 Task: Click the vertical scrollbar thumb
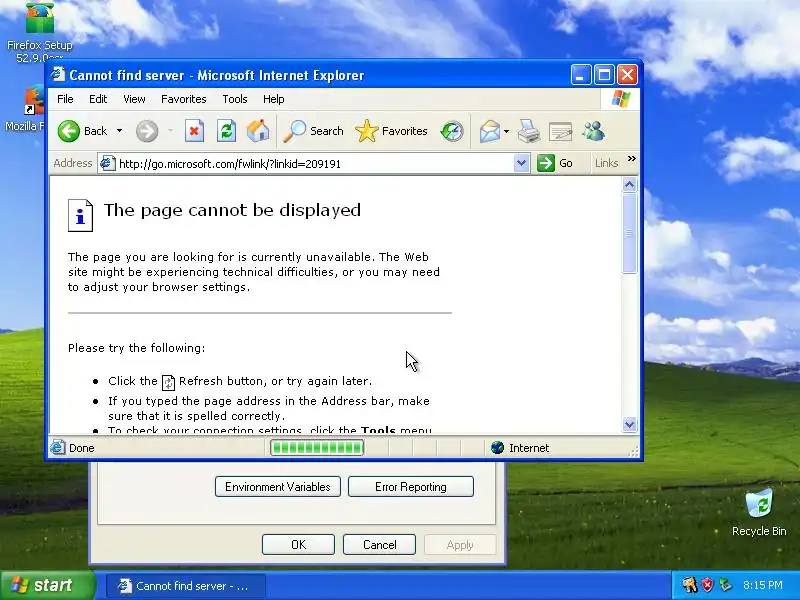click(630, 234)
